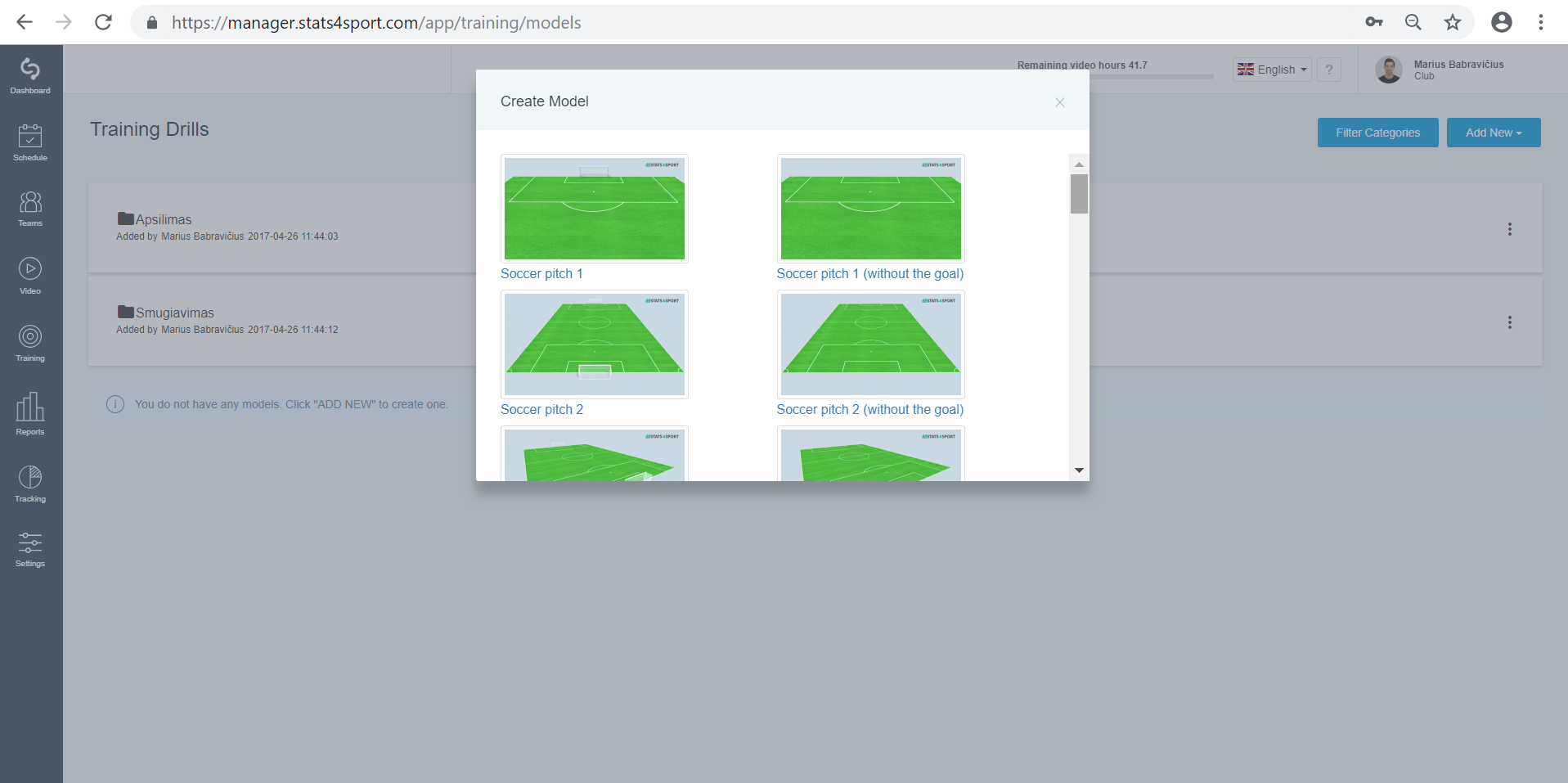The width and height of the screenshot is (1568, 783).
Task: Select the Soccer pitch 1 link
Action: point(541,273)
